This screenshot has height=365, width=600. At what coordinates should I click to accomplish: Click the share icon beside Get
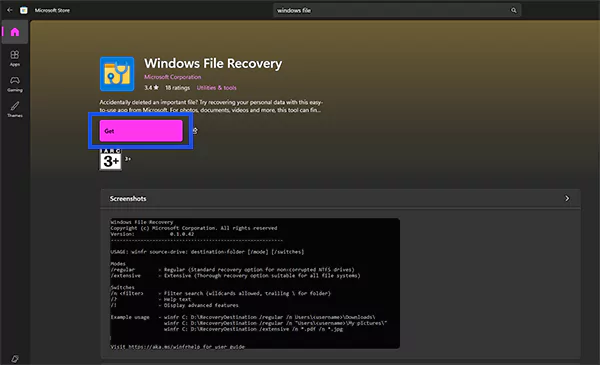pos(195,131)
